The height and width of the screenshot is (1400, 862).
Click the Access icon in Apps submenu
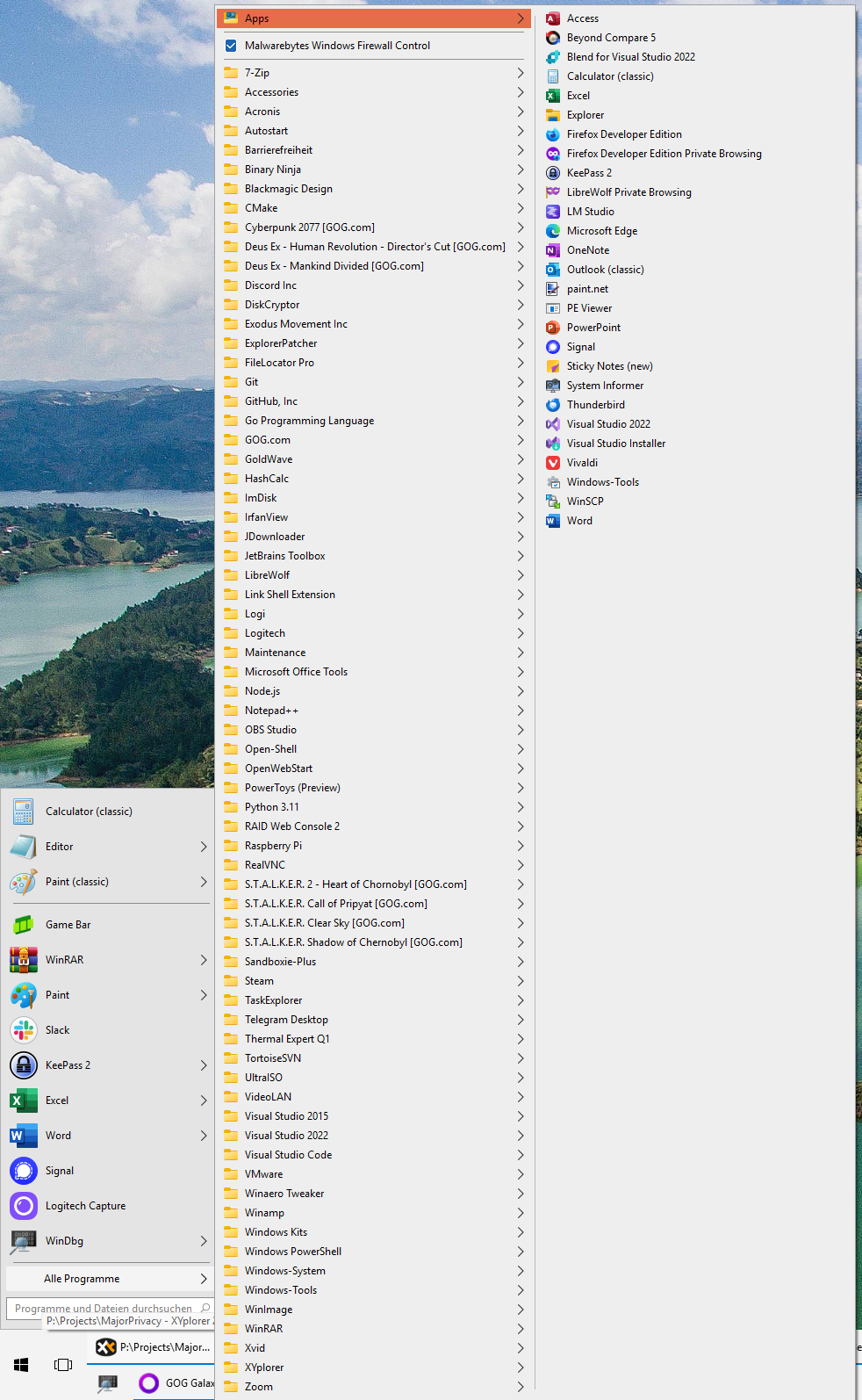point(553,18)
